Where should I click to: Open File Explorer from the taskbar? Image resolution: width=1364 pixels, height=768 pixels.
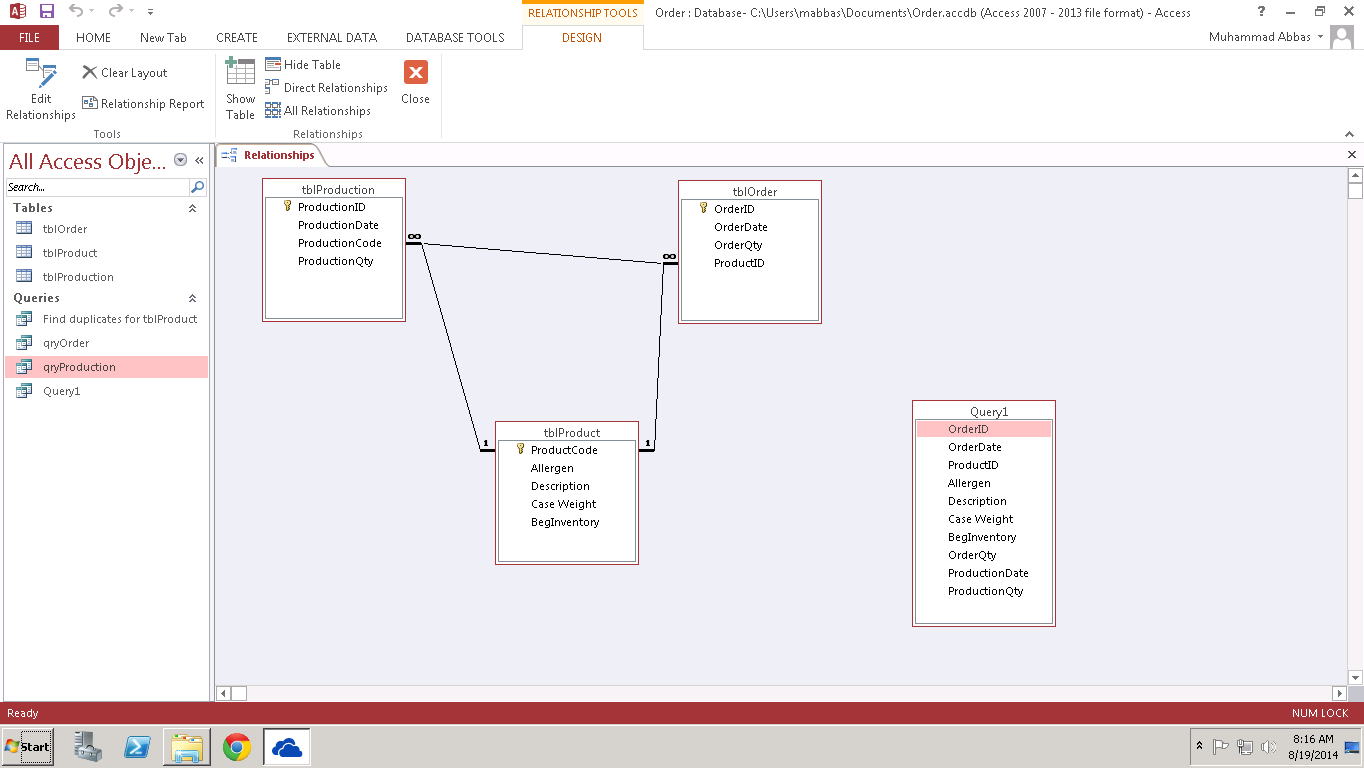pyautogui.click(x=187, y=747)
